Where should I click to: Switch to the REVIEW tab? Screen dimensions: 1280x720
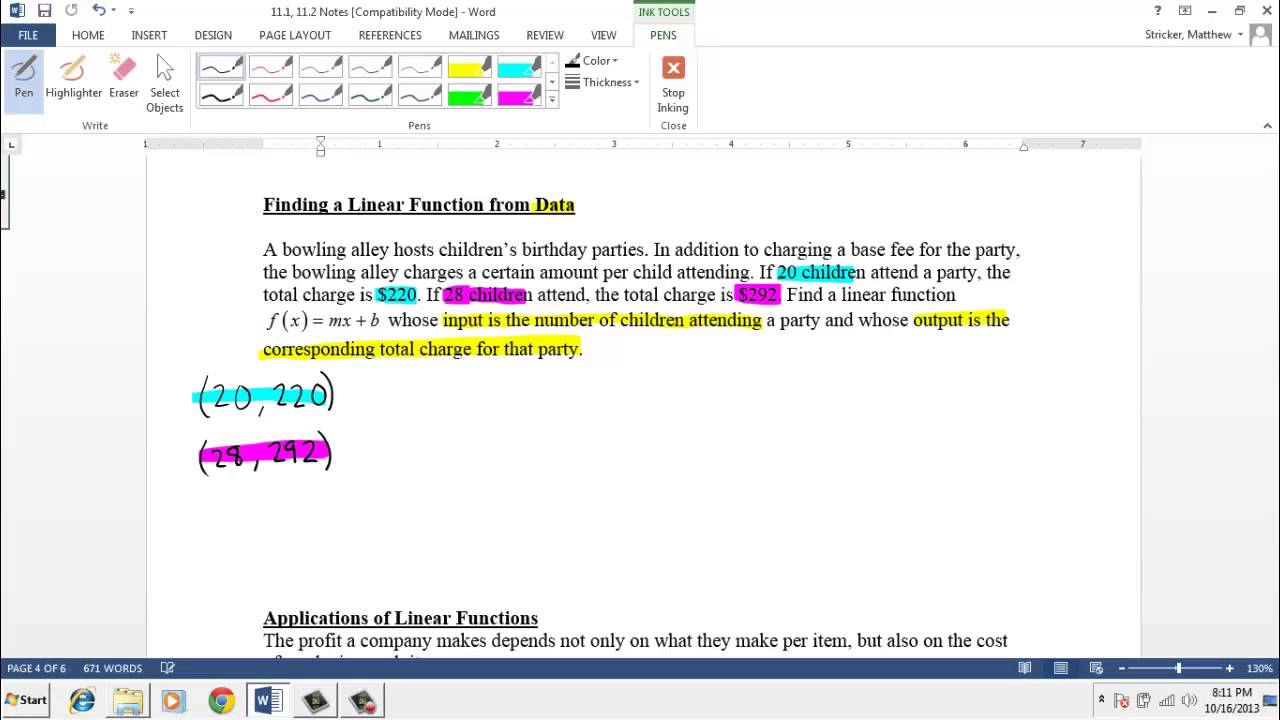click(545, 35)
